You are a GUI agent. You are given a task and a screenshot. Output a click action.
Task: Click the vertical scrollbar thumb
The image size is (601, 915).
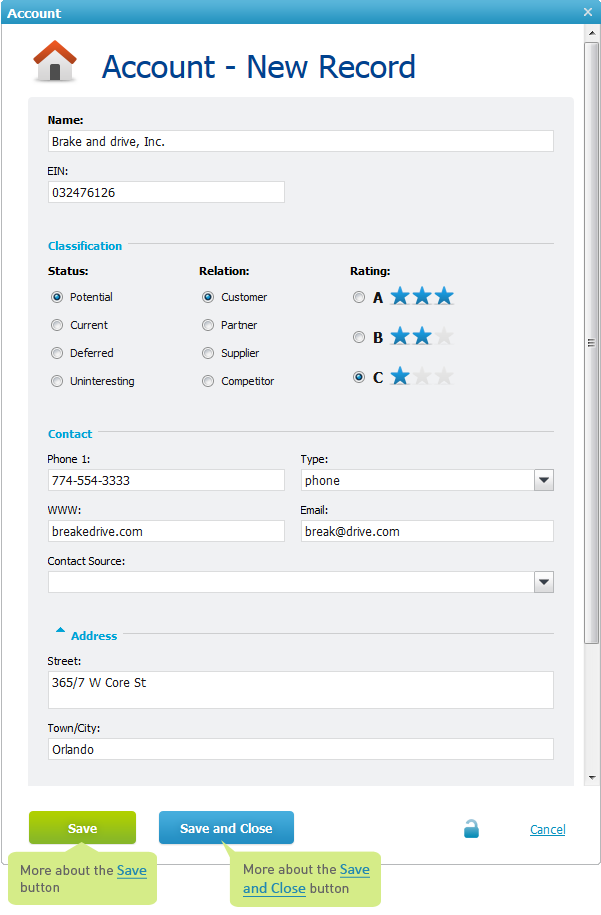click(592, 343)
